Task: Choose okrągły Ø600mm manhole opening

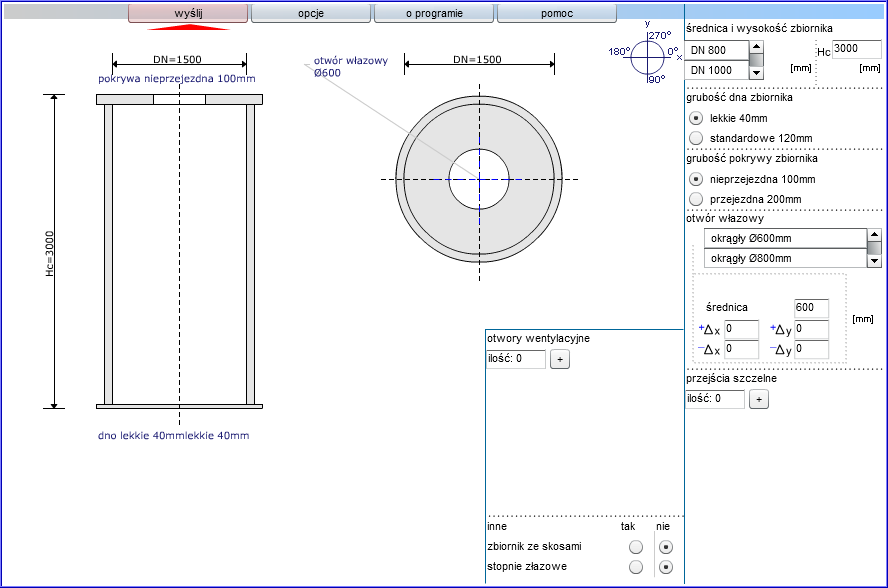Action: (785, 238)
